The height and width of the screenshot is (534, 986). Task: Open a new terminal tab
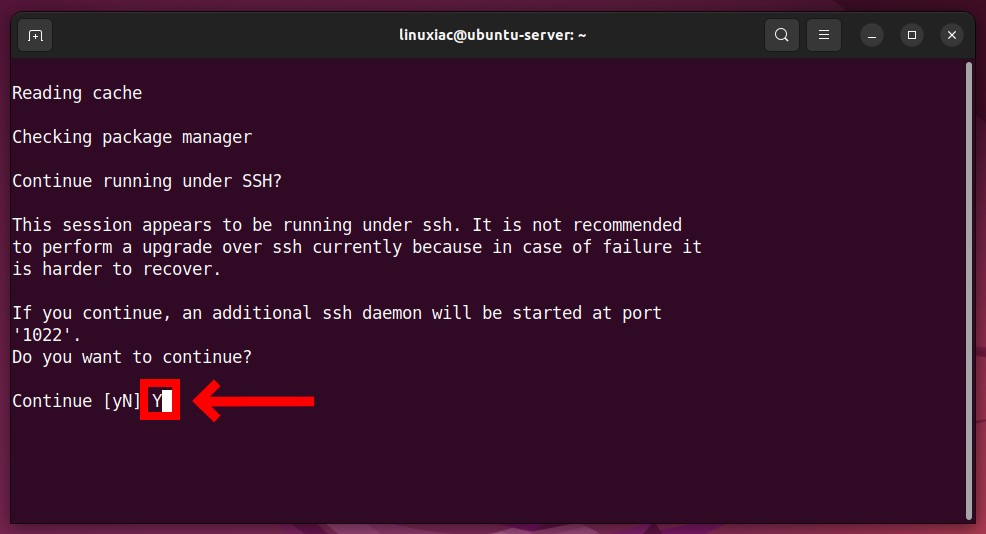pyautogui.click(x=35, y=35)
